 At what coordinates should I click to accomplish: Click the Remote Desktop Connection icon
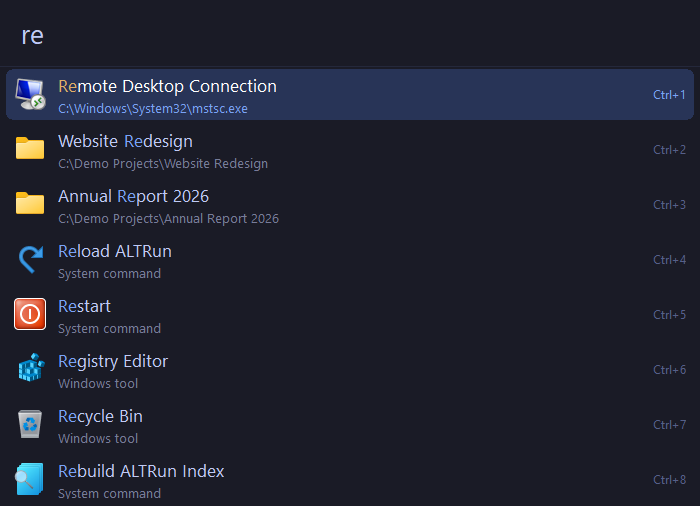coord(30,94)
